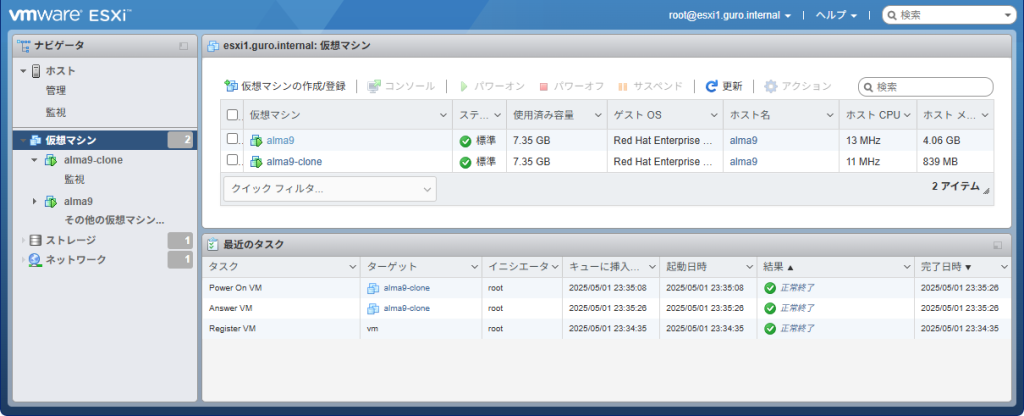Open the 仮想マシン column header dropdown
1024x416 pixels.
[x=443, y=116]
